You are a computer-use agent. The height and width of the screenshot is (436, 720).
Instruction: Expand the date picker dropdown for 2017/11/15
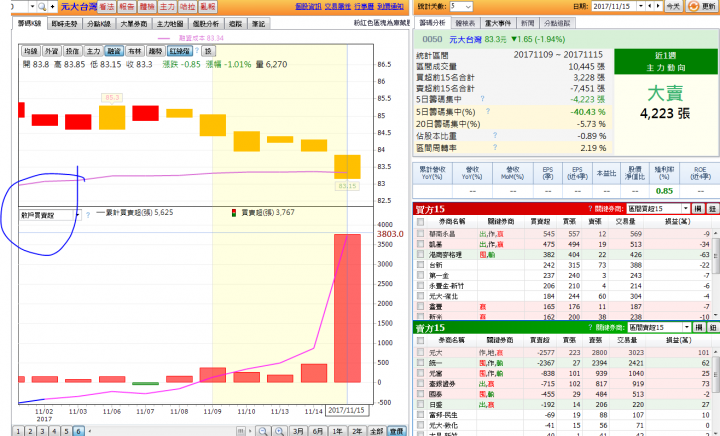pos(641,6)
